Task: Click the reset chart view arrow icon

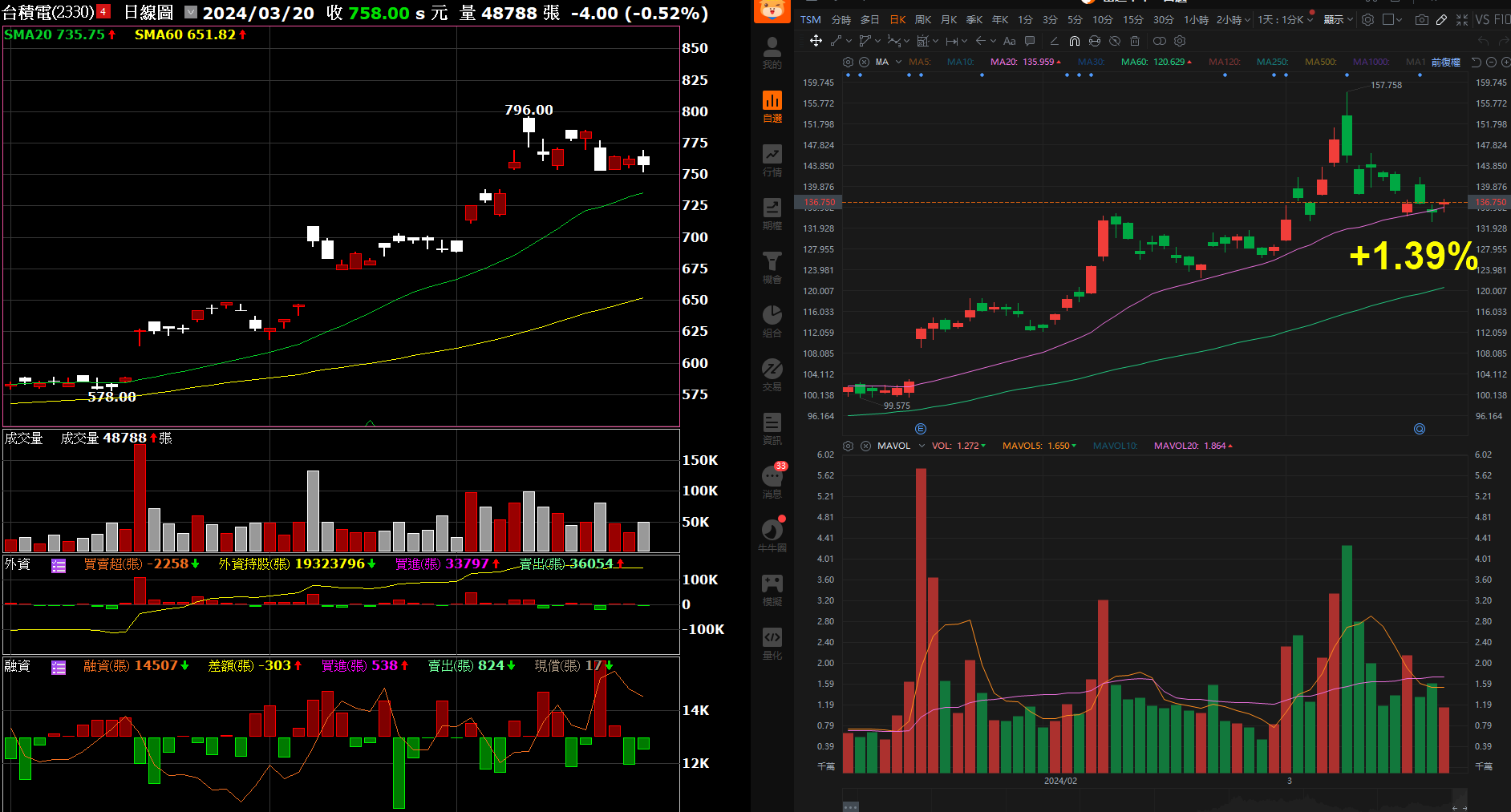Action: point(1476,63)
